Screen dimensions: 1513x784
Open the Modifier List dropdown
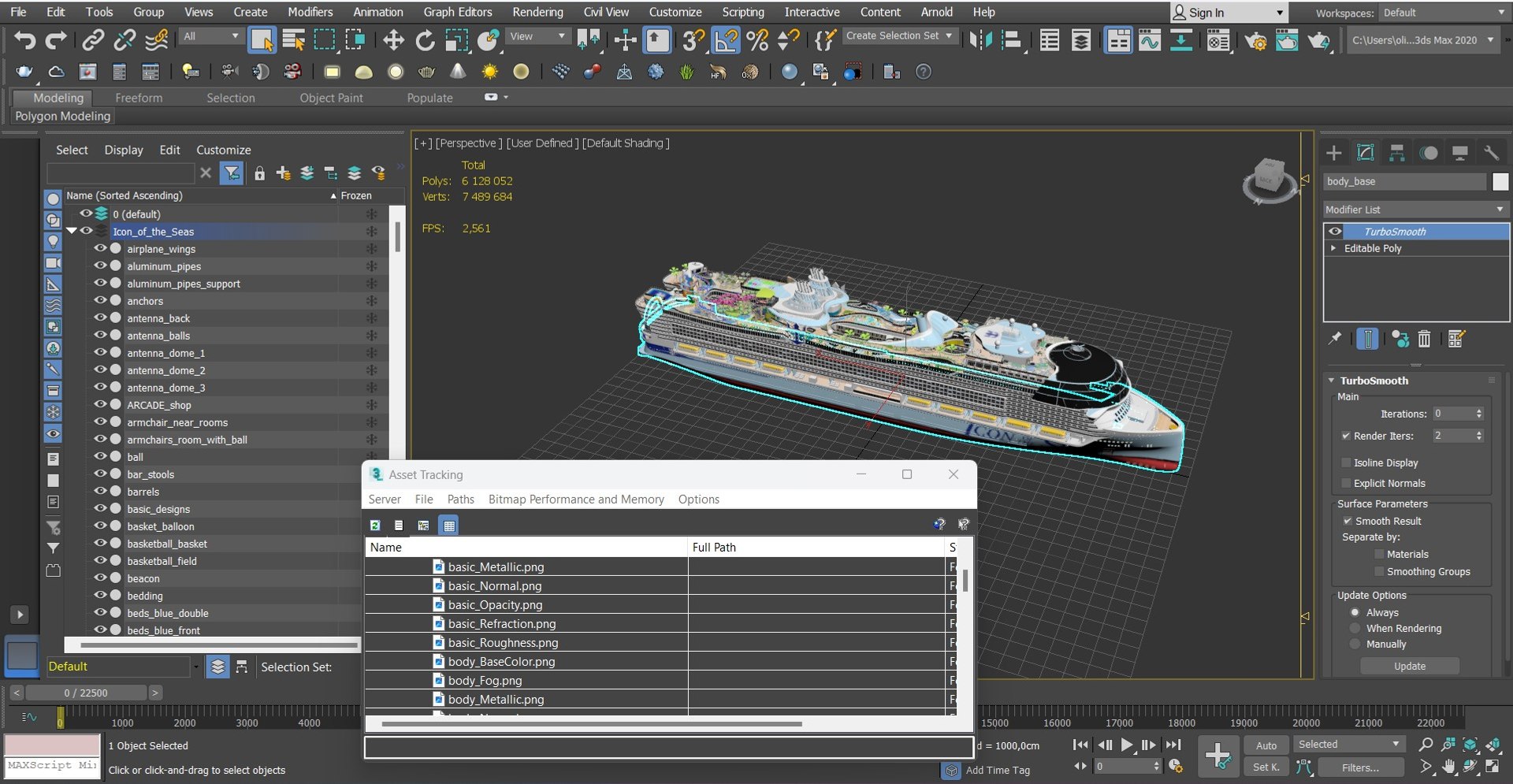(x=1416, y=210)
